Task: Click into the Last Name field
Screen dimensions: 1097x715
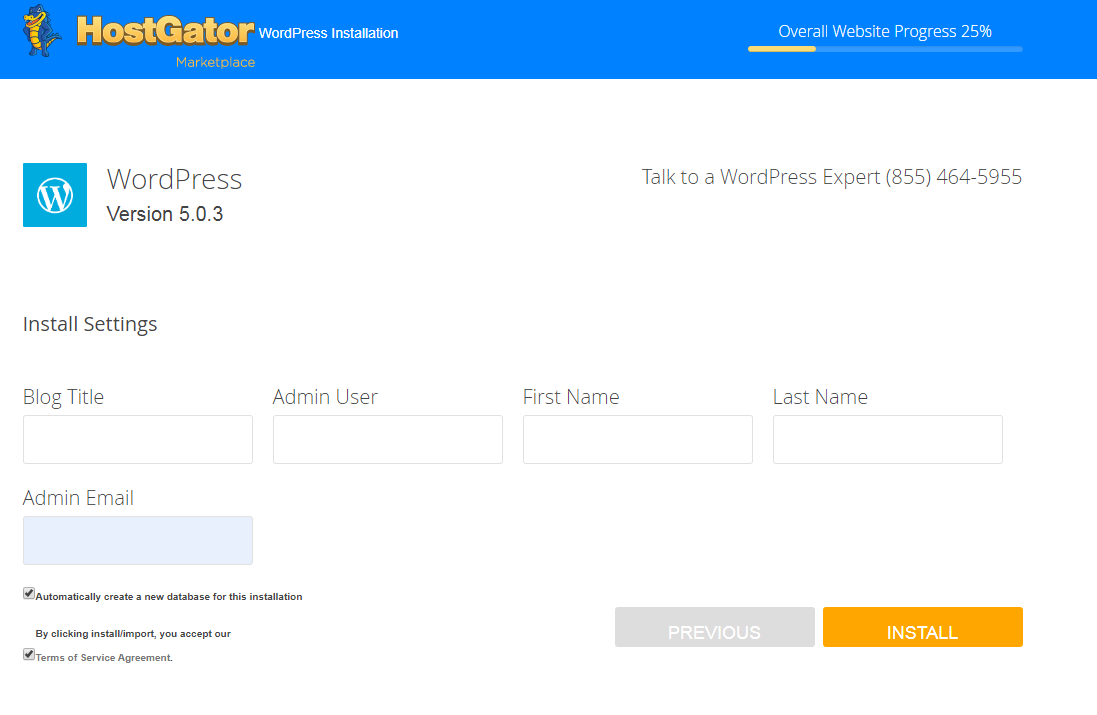Action: [x=888, y=439]
